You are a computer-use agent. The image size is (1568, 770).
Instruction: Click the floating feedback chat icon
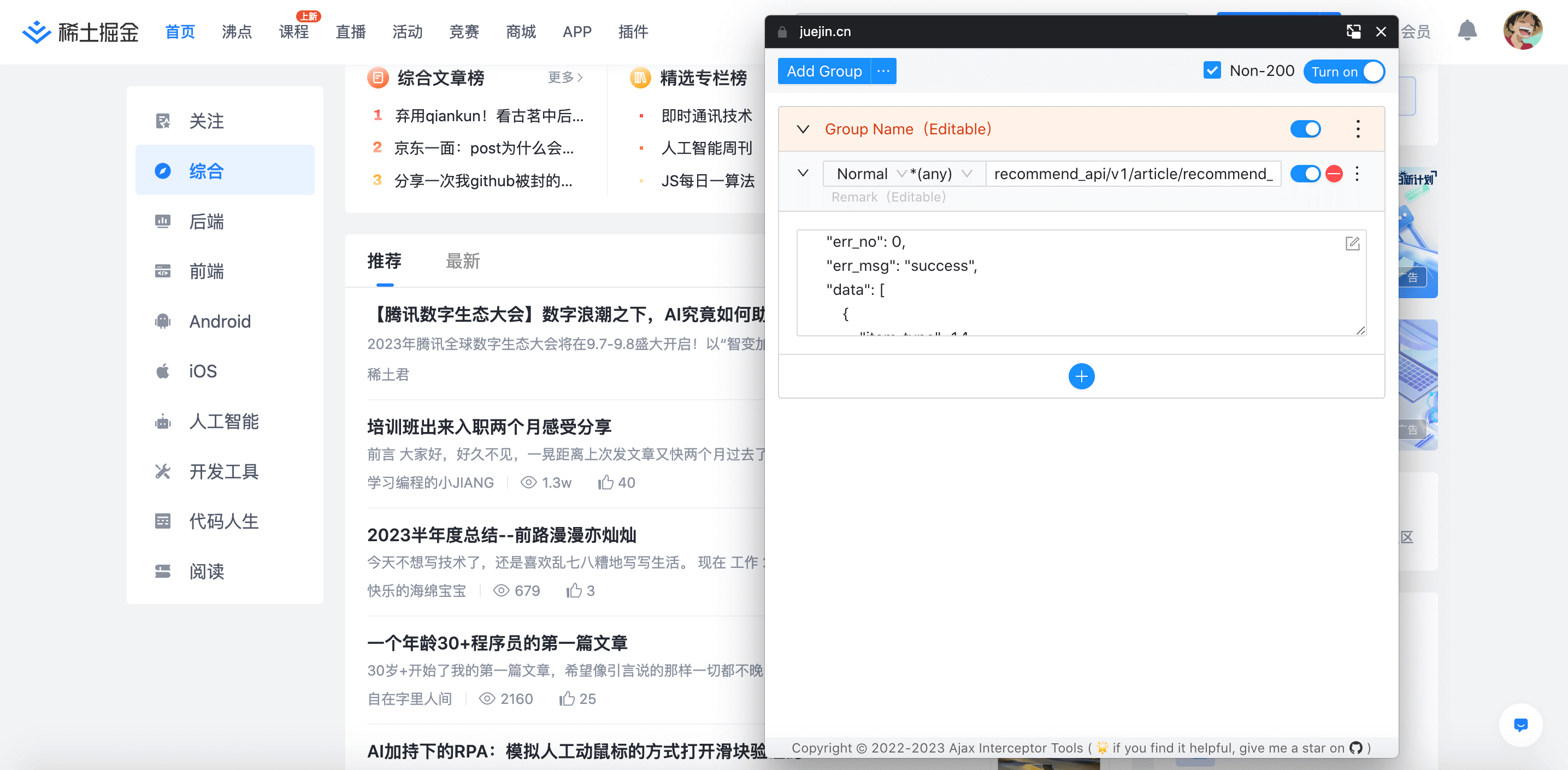click(1520, 724)
